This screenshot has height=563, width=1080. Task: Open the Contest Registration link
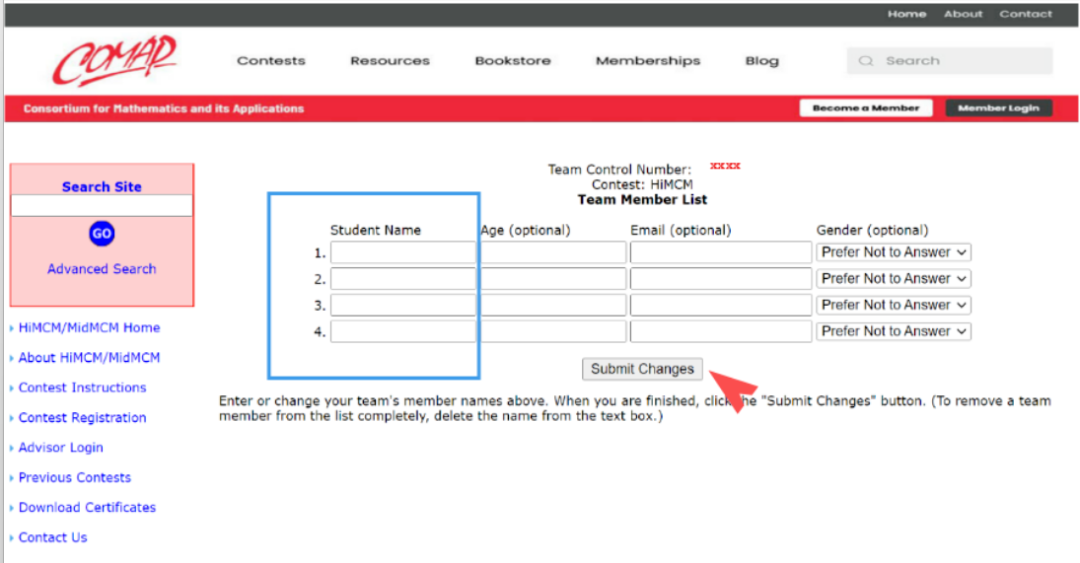pyautogui.click(x=82, y=418)
